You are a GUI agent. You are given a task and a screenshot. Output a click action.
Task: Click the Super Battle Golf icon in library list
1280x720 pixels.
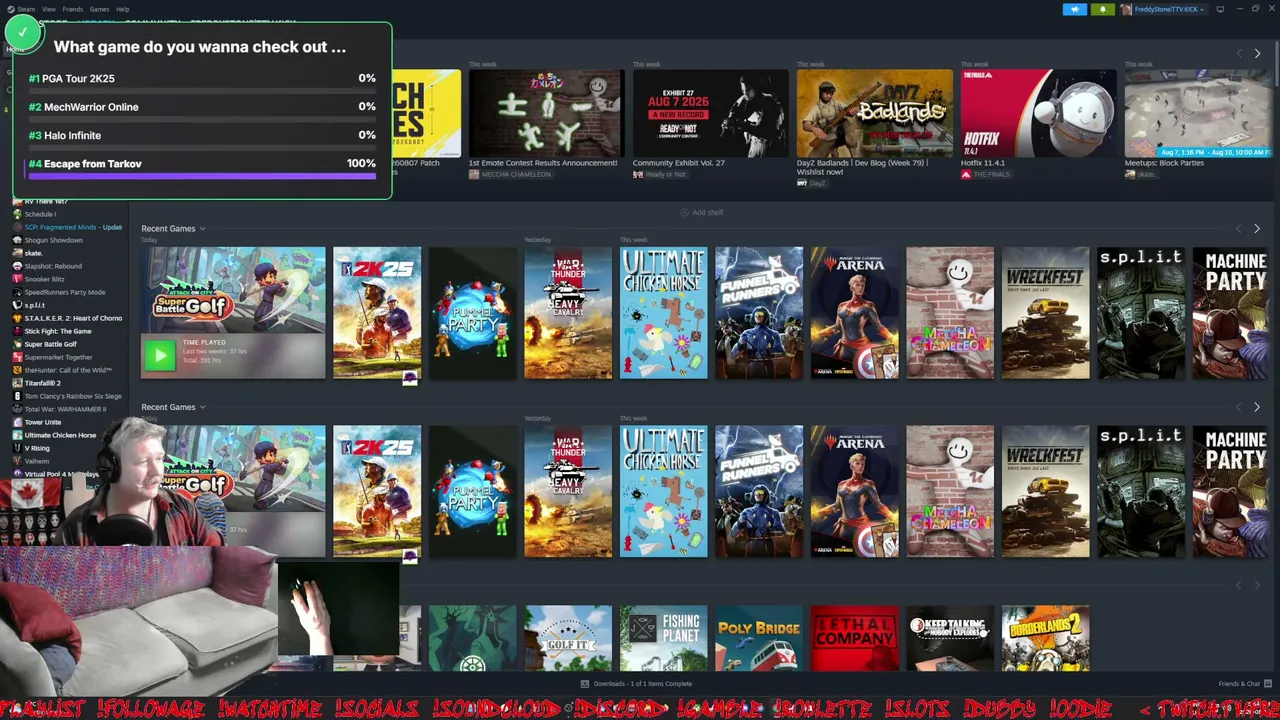pos(17,344)
